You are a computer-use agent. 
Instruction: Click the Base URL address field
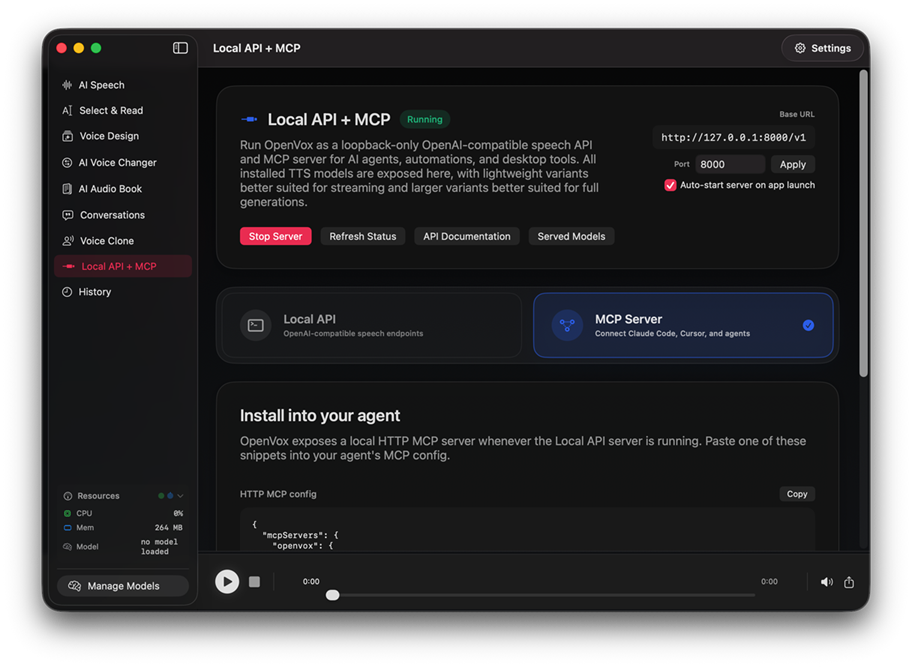[733, 138]
